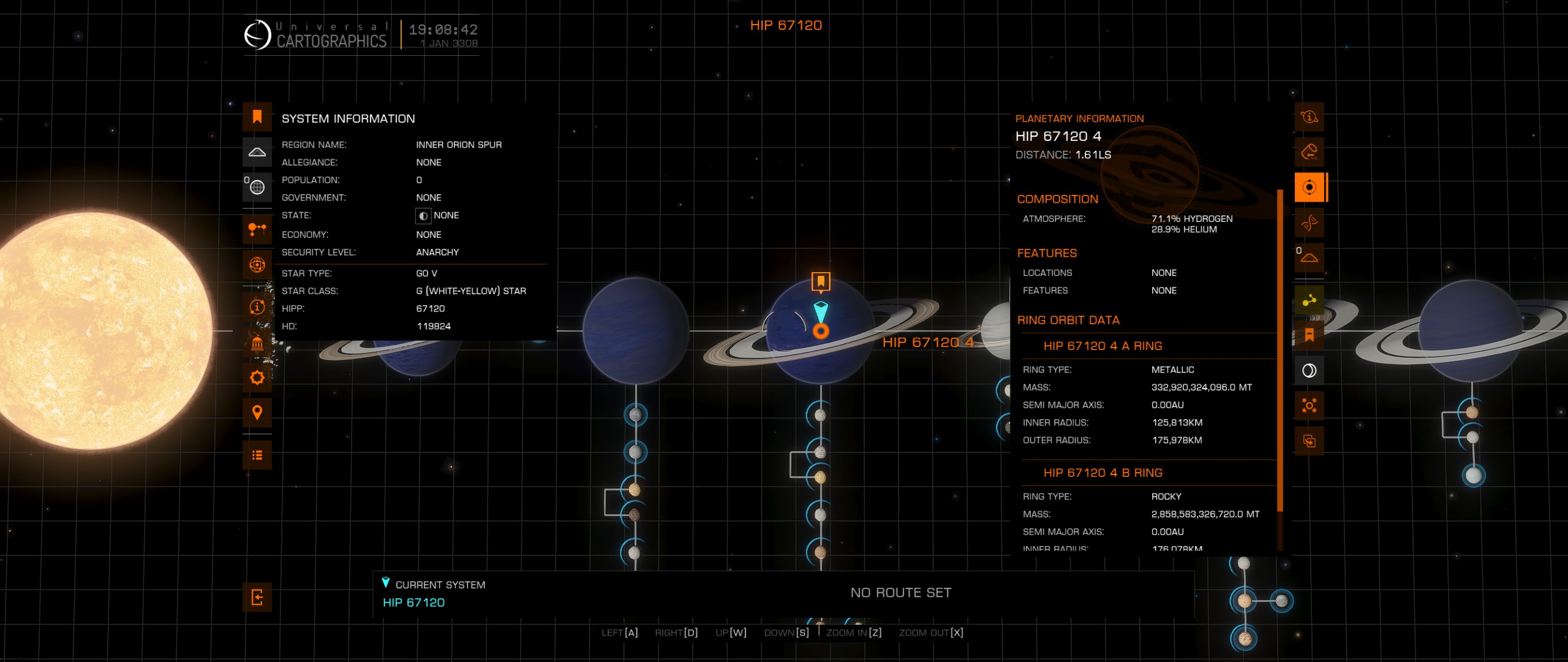This screenshot has height=662, width=1568.
Task: Click the INNER ORION SPUR region value
Action: coord(459,145)
